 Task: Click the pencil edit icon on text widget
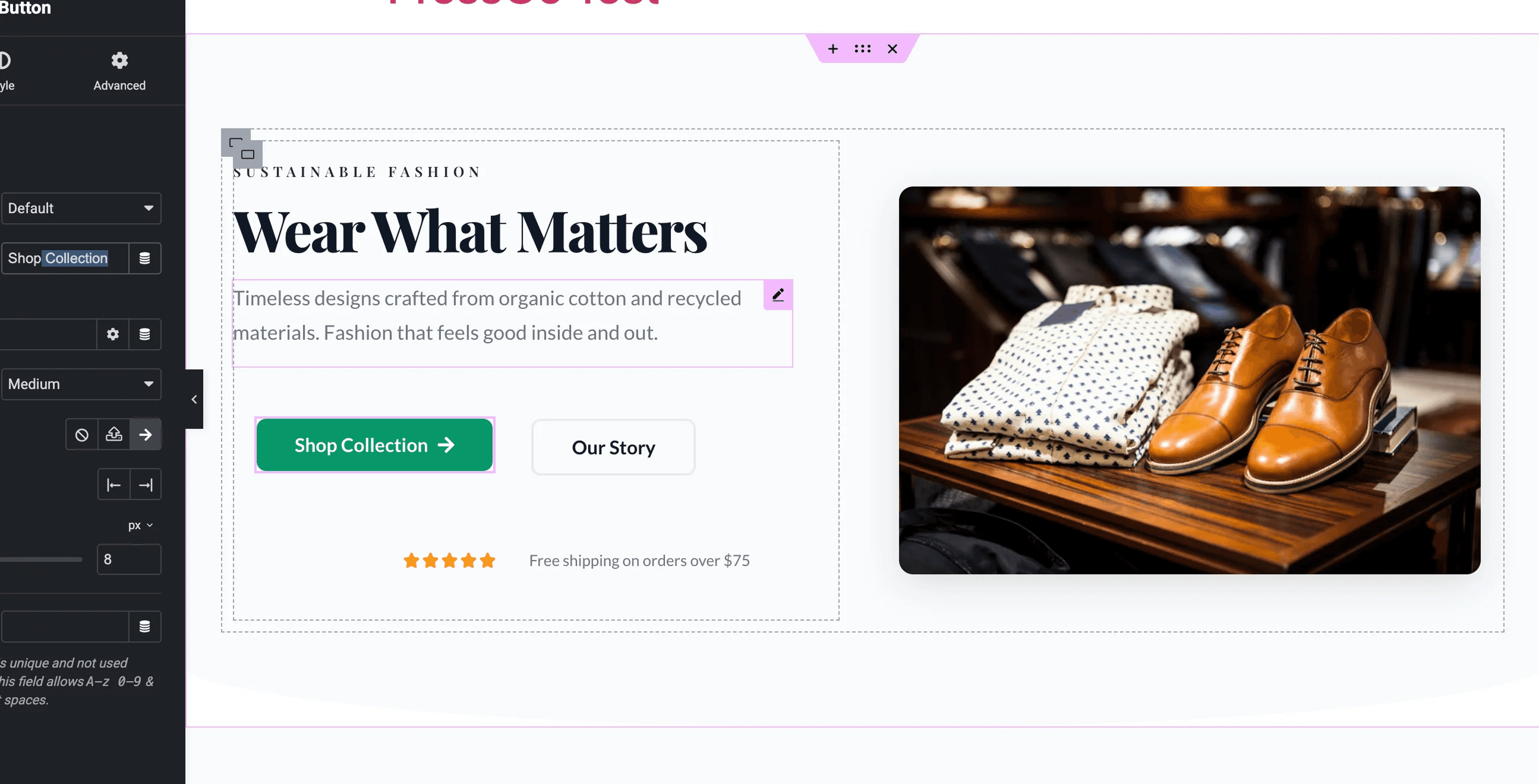[x=778, y=295]
